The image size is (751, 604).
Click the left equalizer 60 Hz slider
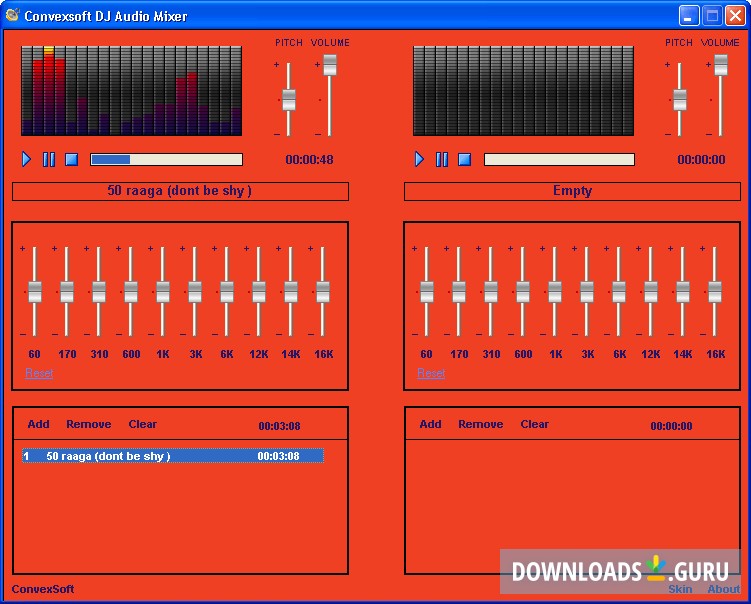[34, 292]
